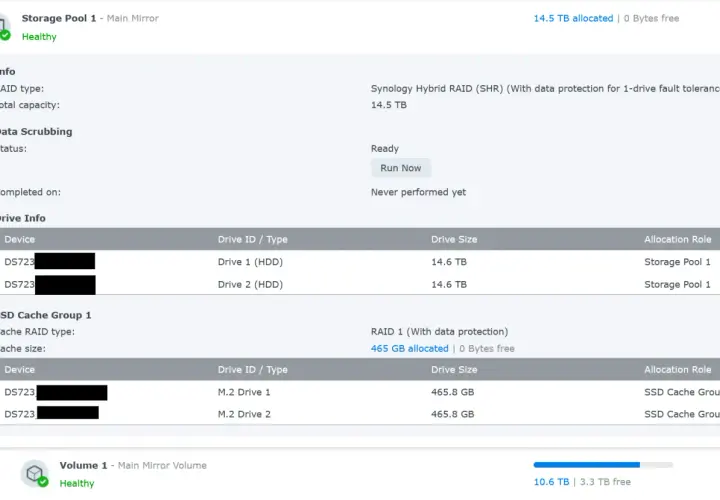Click the 14.6 TB size of Drive 2
This screenshot has height=500, width=720.
coord(449,284)
